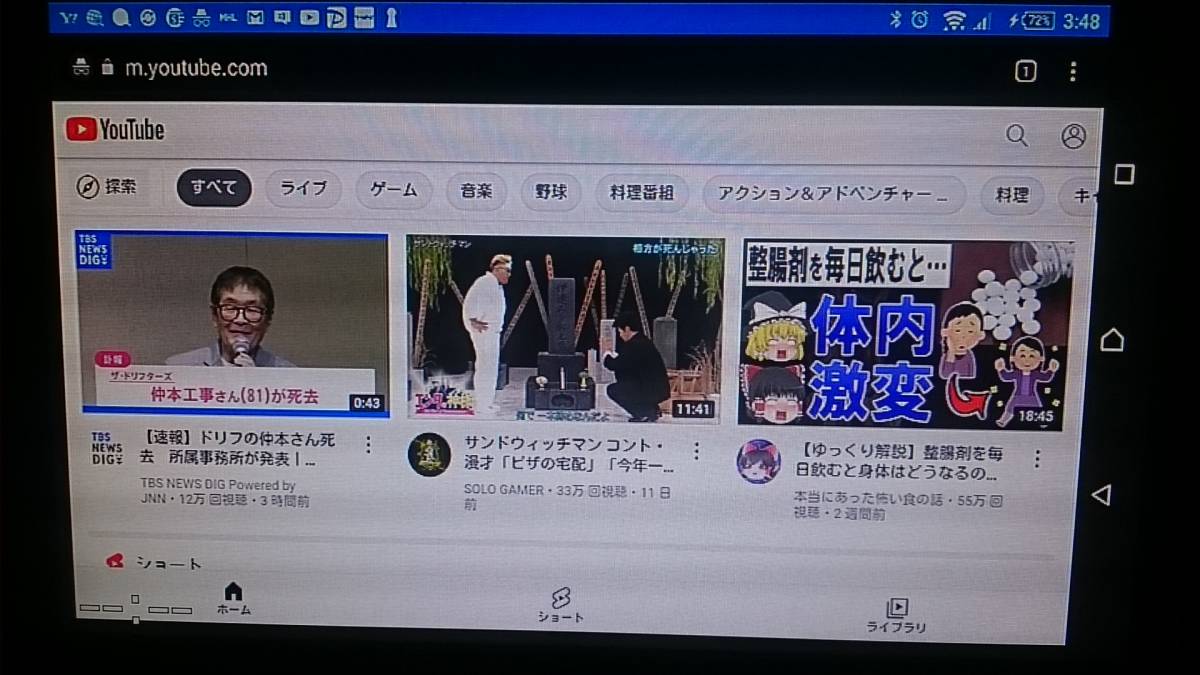Image resolution: width=1200 pixels, height=675 pixels.
Task: Open 本当にあった怖い食の話 channel avatar
Action: pos(759,461)
